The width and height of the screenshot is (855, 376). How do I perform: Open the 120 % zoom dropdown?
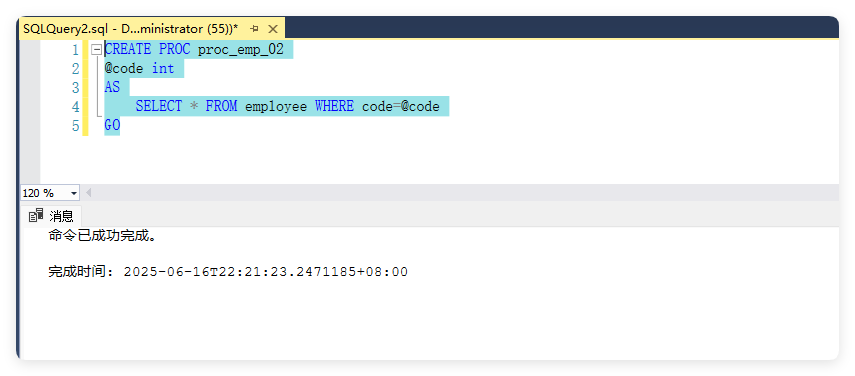(x=74, y=193)
